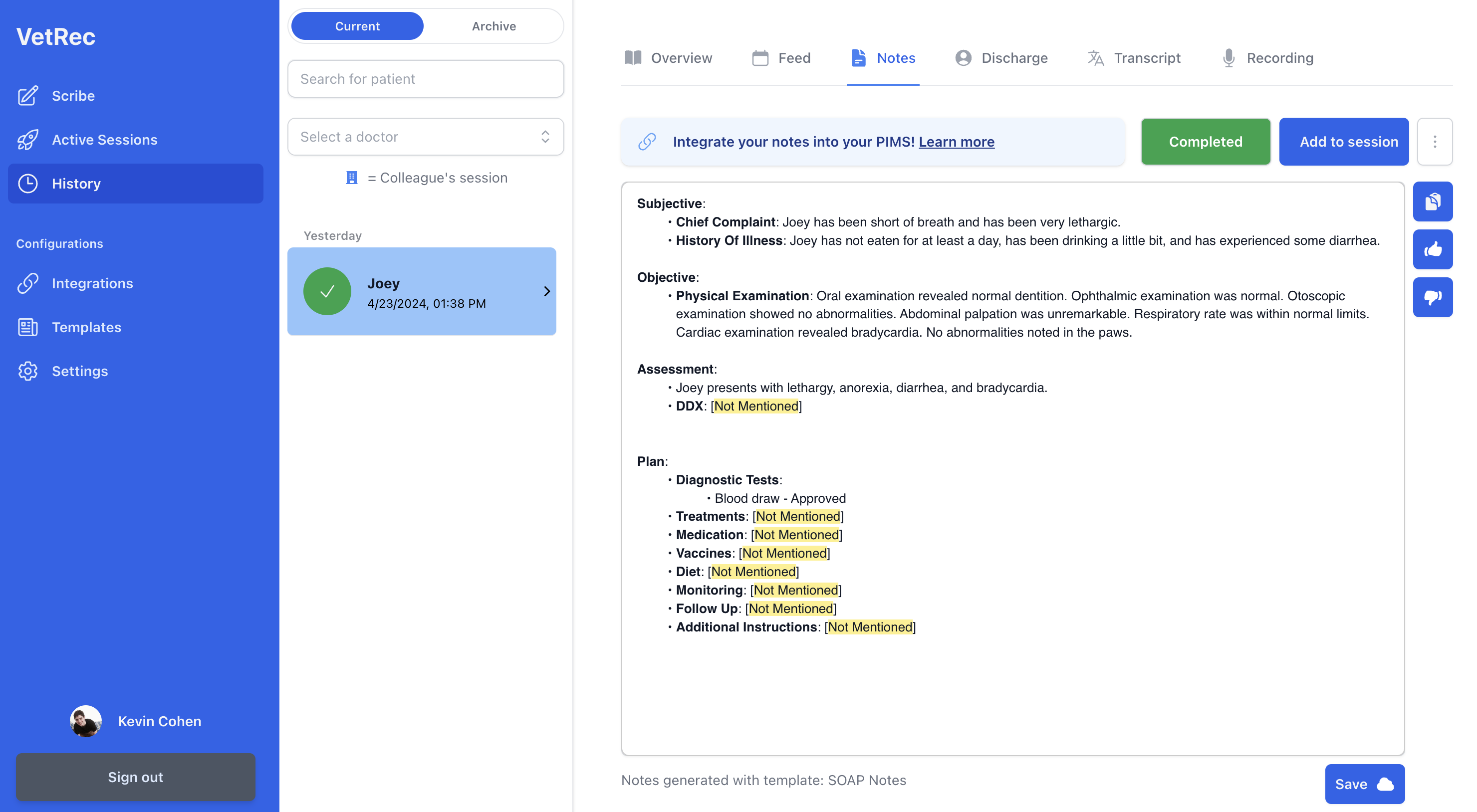Expand Joey's session with the chevron arrow
1477x812 pixels.
[546, 291]
